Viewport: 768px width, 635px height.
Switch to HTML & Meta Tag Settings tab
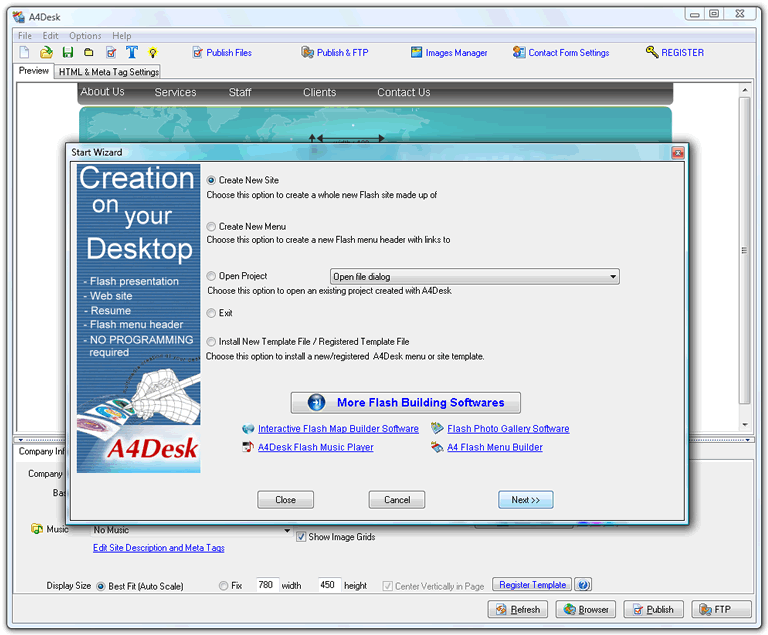pos(108,72)
